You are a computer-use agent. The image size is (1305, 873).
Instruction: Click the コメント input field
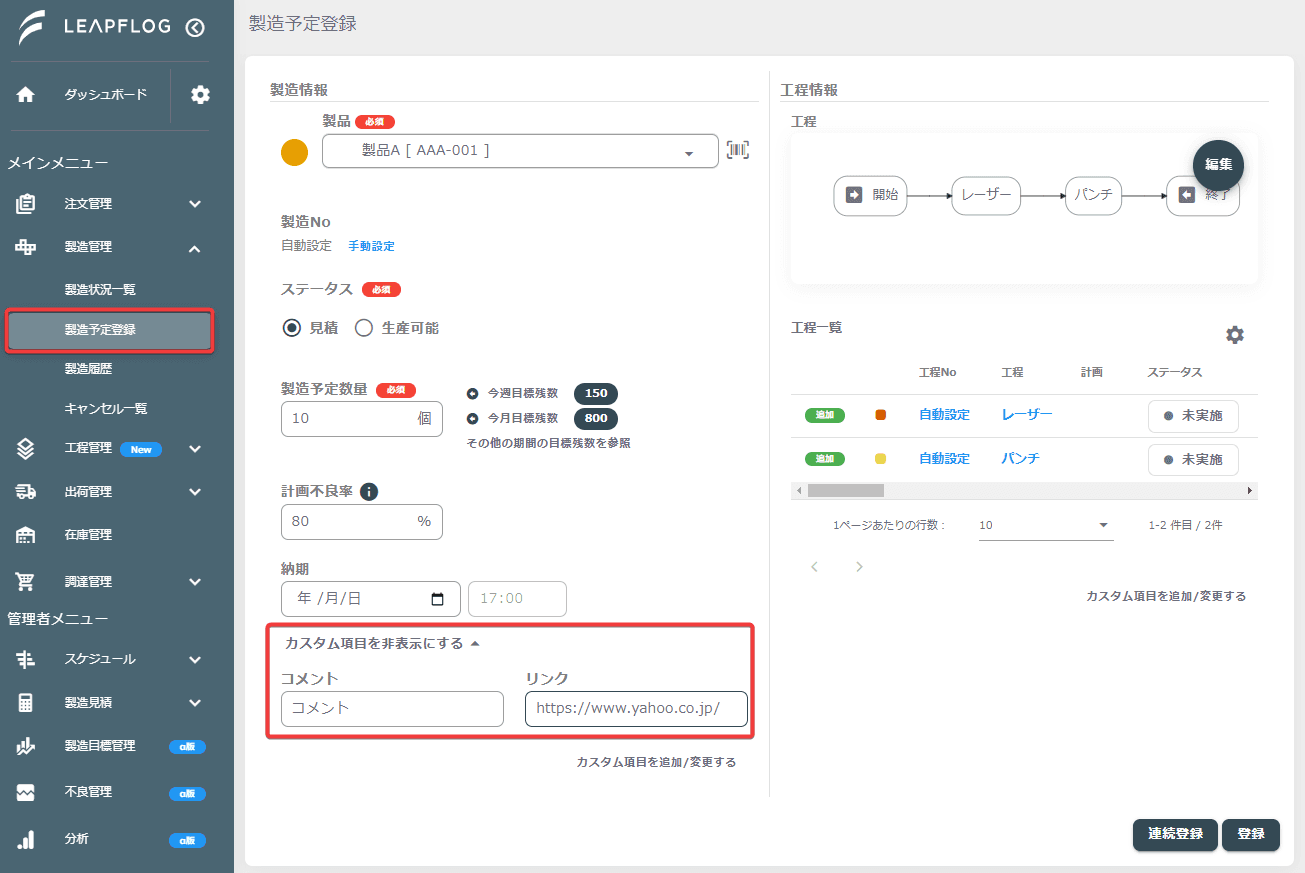click(x=392, y=708)
